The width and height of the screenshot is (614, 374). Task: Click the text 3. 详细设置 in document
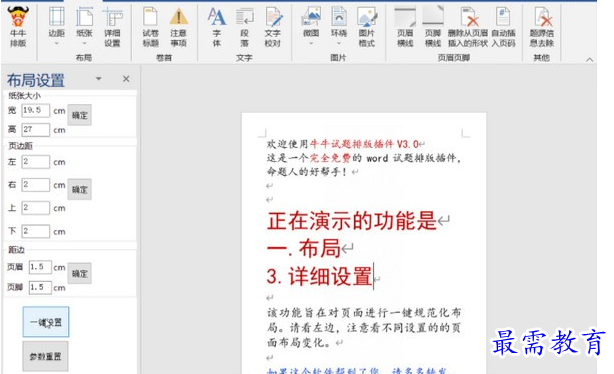319,276
